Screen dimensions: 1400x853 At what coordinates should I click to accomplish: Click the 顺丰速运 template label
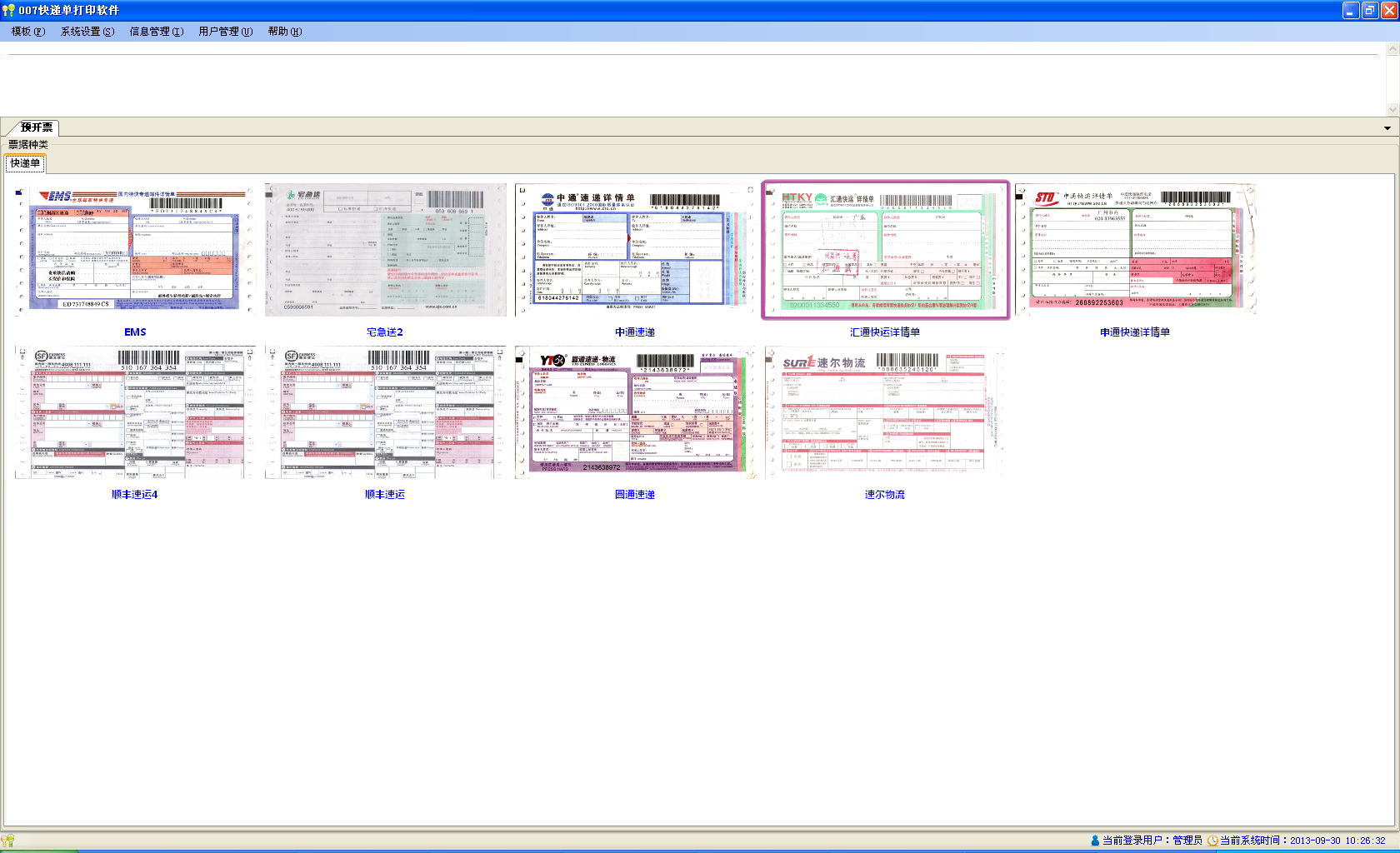(385, 495)
